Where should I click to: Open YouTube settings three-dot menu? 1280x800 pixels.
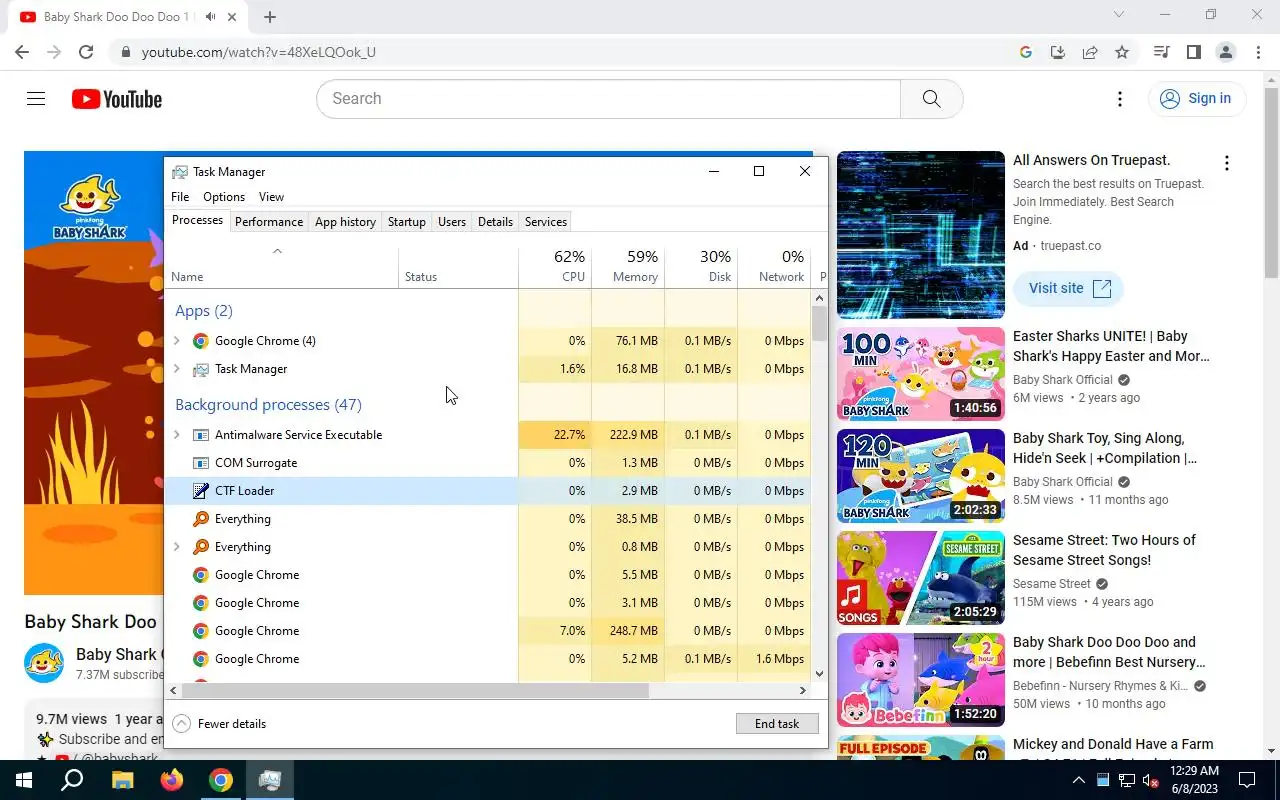(x=1120, y=99)
